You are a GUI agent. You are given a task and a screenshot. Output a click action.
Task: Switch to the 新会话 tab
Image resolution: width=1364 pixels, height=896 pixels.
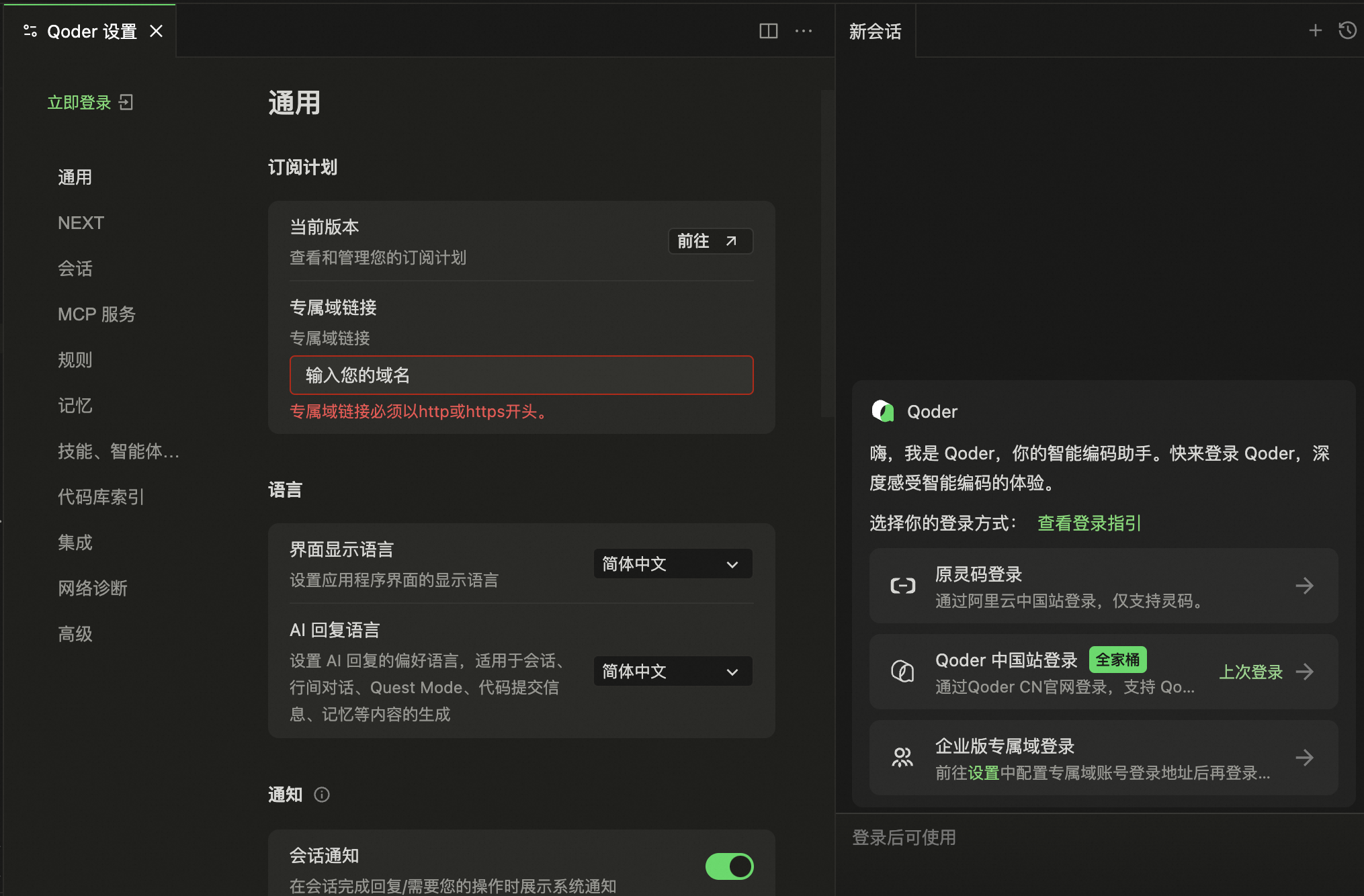click(x=875, y=31)
